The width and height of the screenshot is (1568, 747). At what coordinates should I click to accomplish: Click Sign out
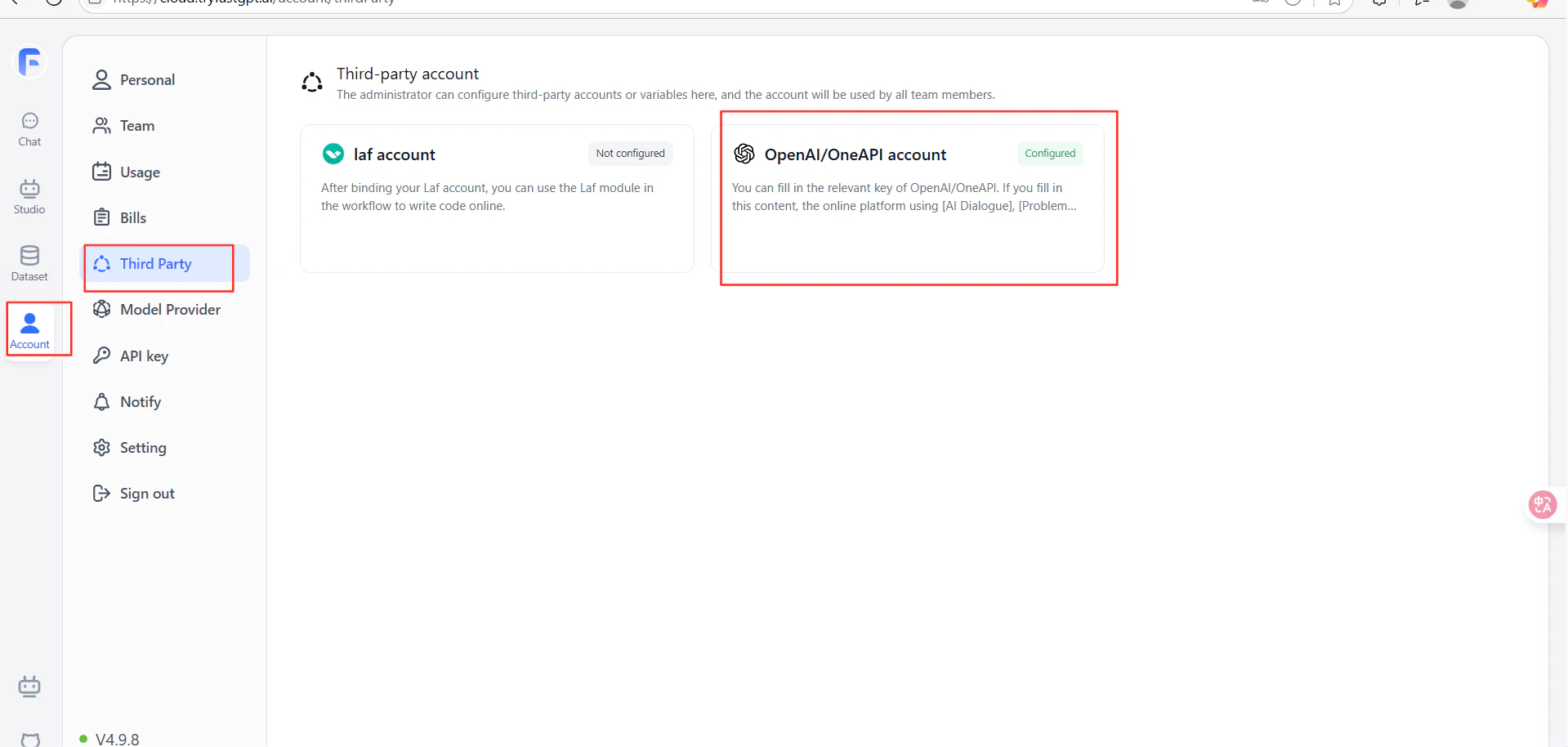146,493
